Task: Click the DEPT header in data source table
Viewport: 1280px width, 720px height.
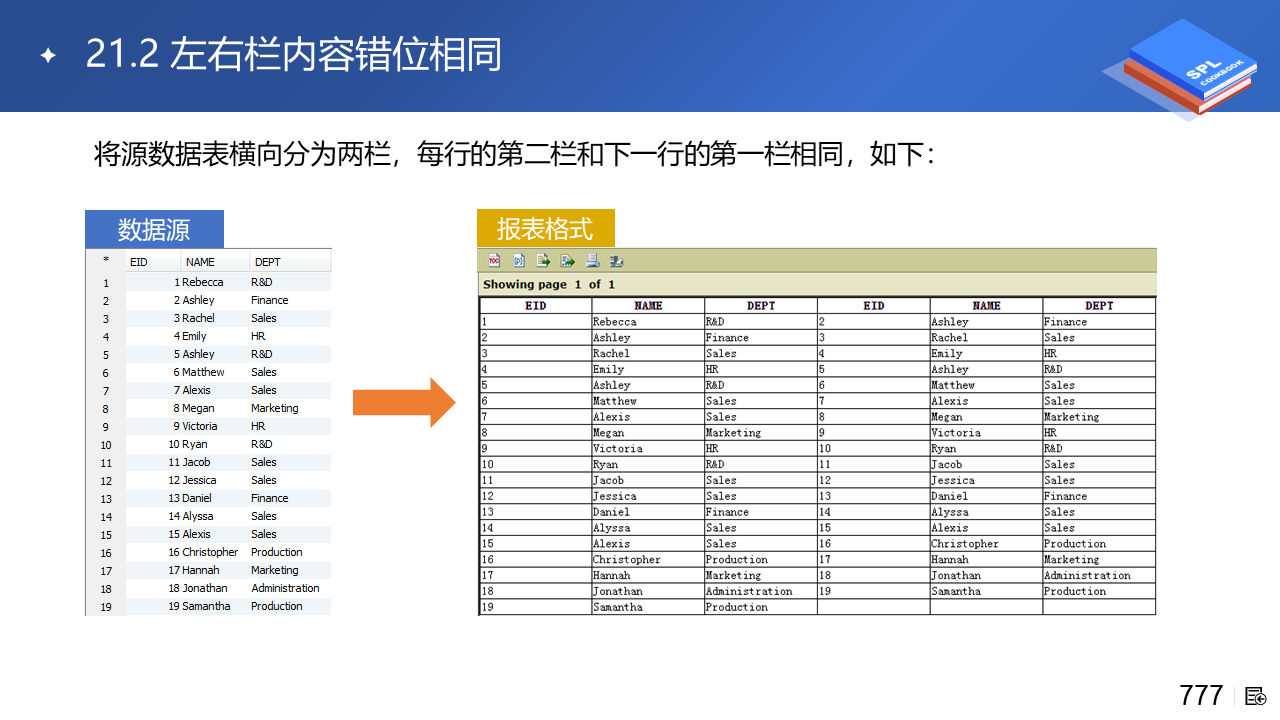Action: click(268, 262)
